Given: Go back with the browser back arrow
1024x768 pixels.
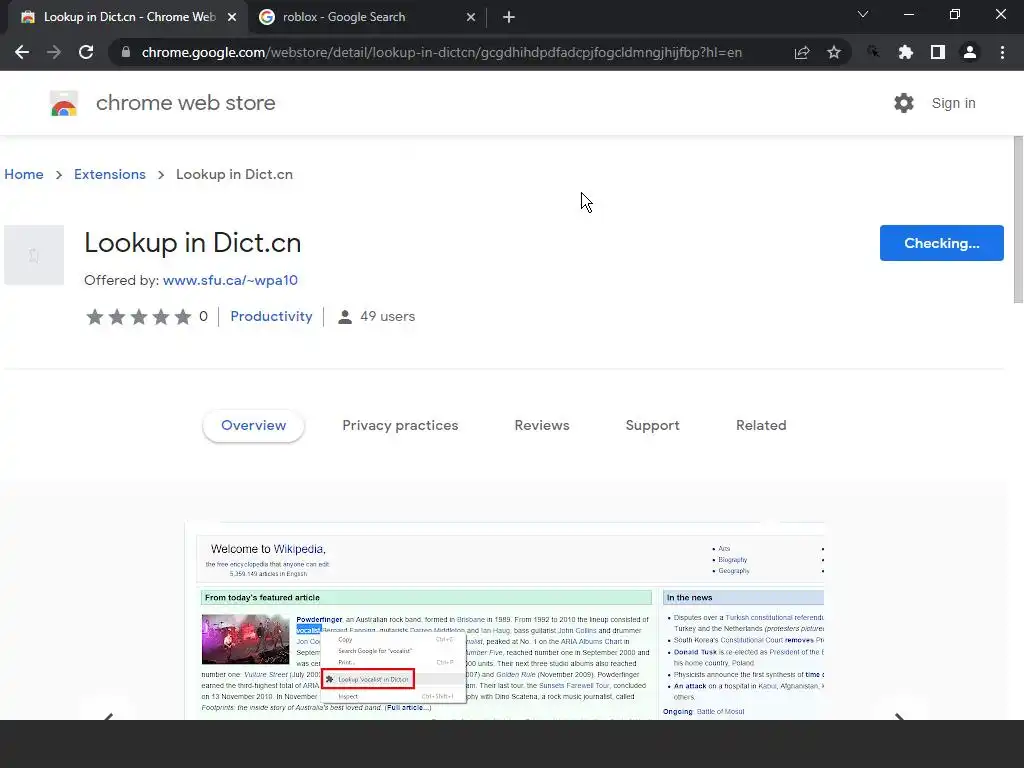Looking at the screenshot, I should tap(22, 52).
